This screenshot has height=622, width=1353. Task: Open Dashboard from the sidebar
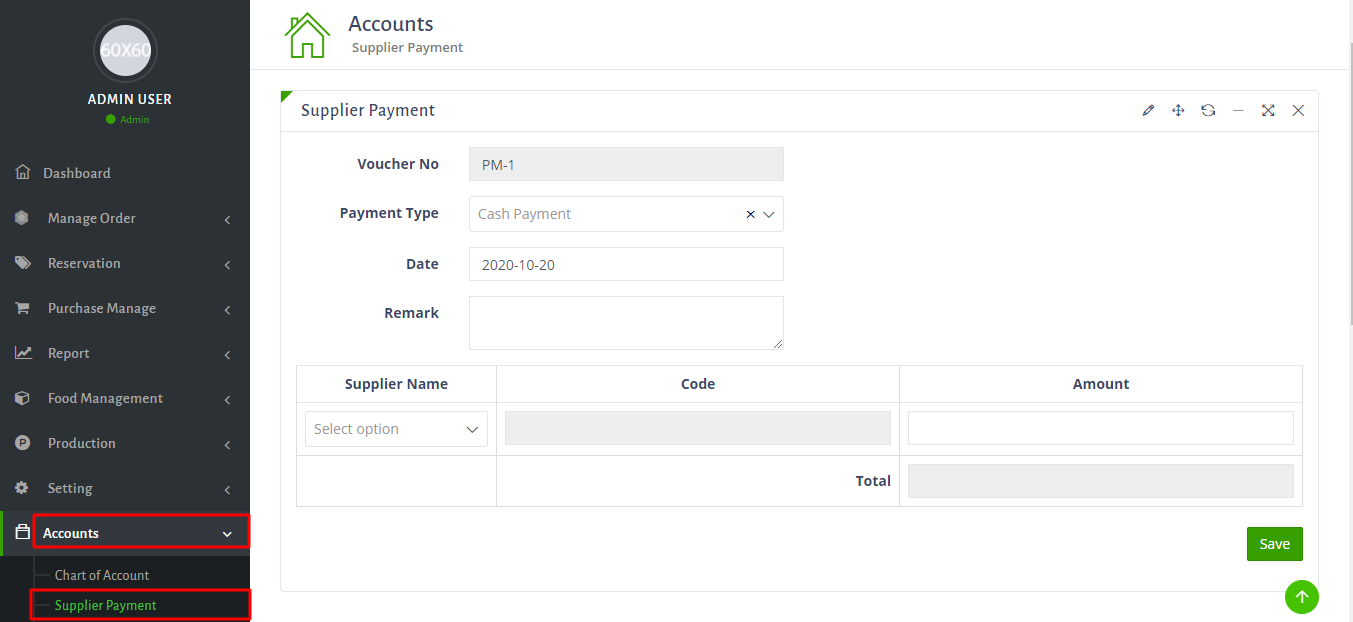pyautogui.click(x=77, y=173)
